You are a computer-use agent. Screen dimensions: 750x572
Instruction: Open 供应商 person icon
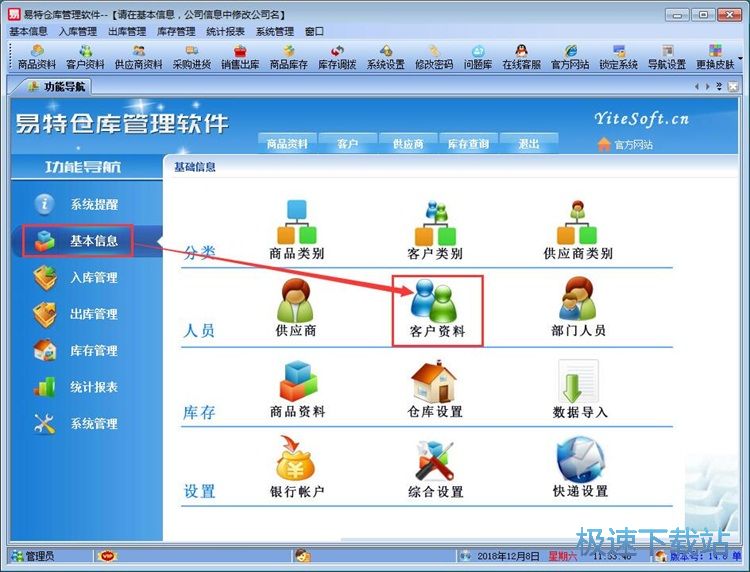[296, 308]
